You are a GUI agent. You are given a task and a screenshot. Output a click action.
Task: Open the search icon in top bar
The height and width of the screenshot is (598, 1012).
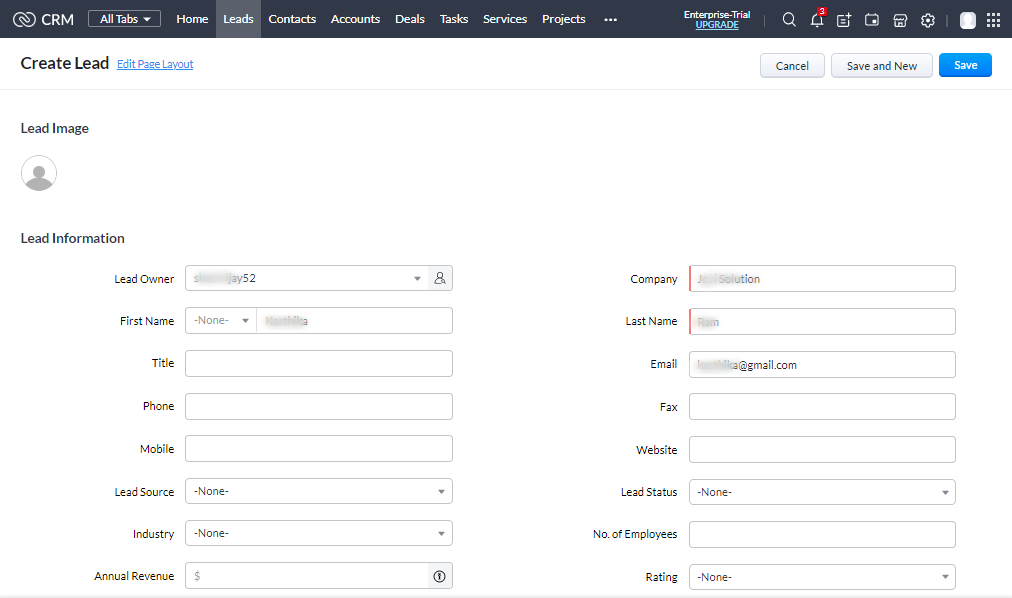click(789, 20)
